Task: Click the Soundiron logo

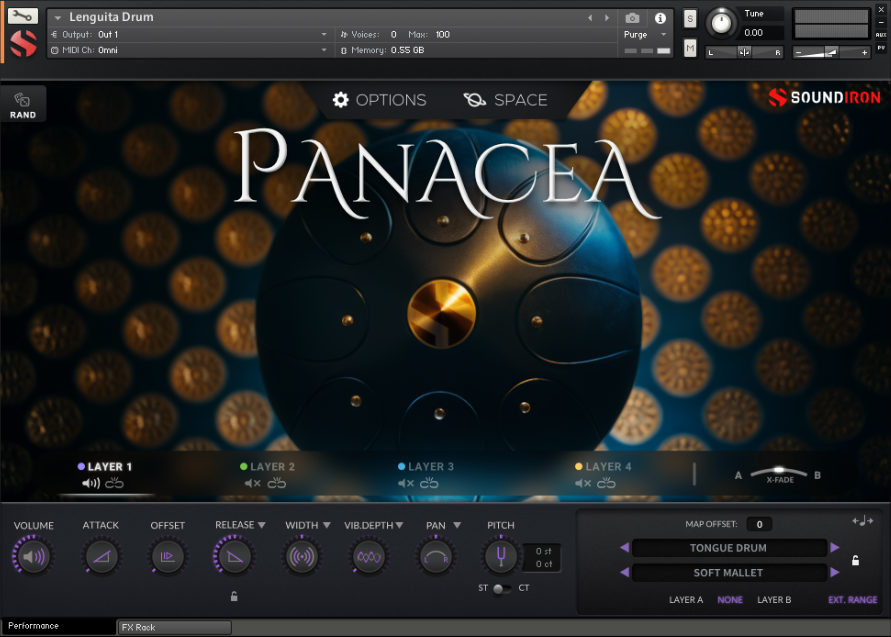Action: [824, 98]
